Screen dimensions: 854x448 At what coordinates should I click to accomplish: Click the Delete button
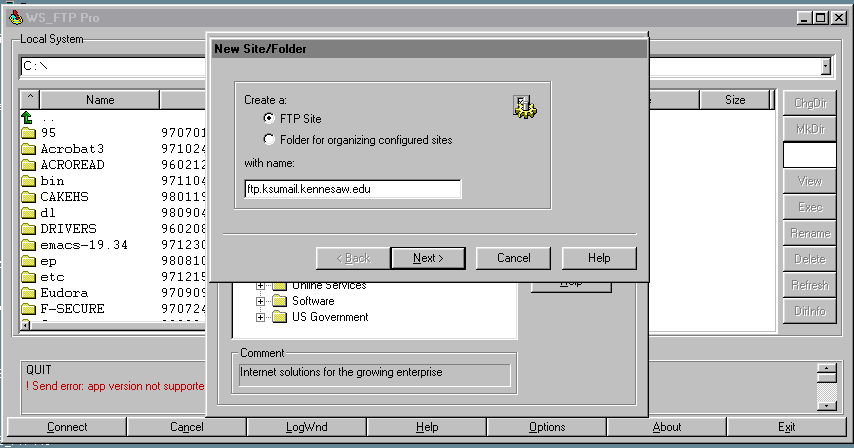810,259
